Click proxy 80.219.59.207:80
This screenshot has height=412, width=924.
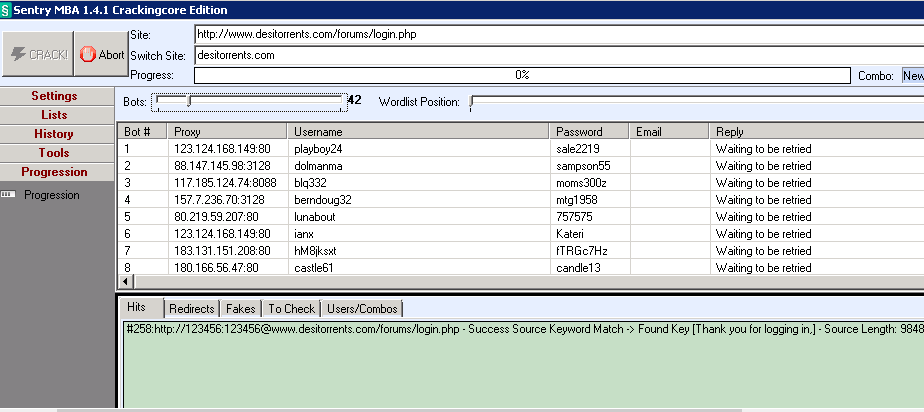click(x=216, y=217)
